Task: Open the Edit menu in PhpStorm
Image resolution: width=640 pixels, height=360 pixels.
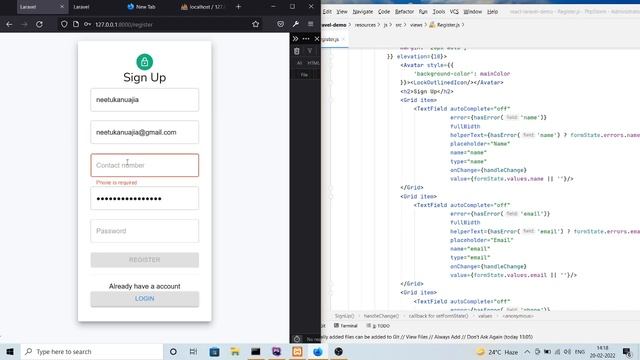Action: [327, 12]
